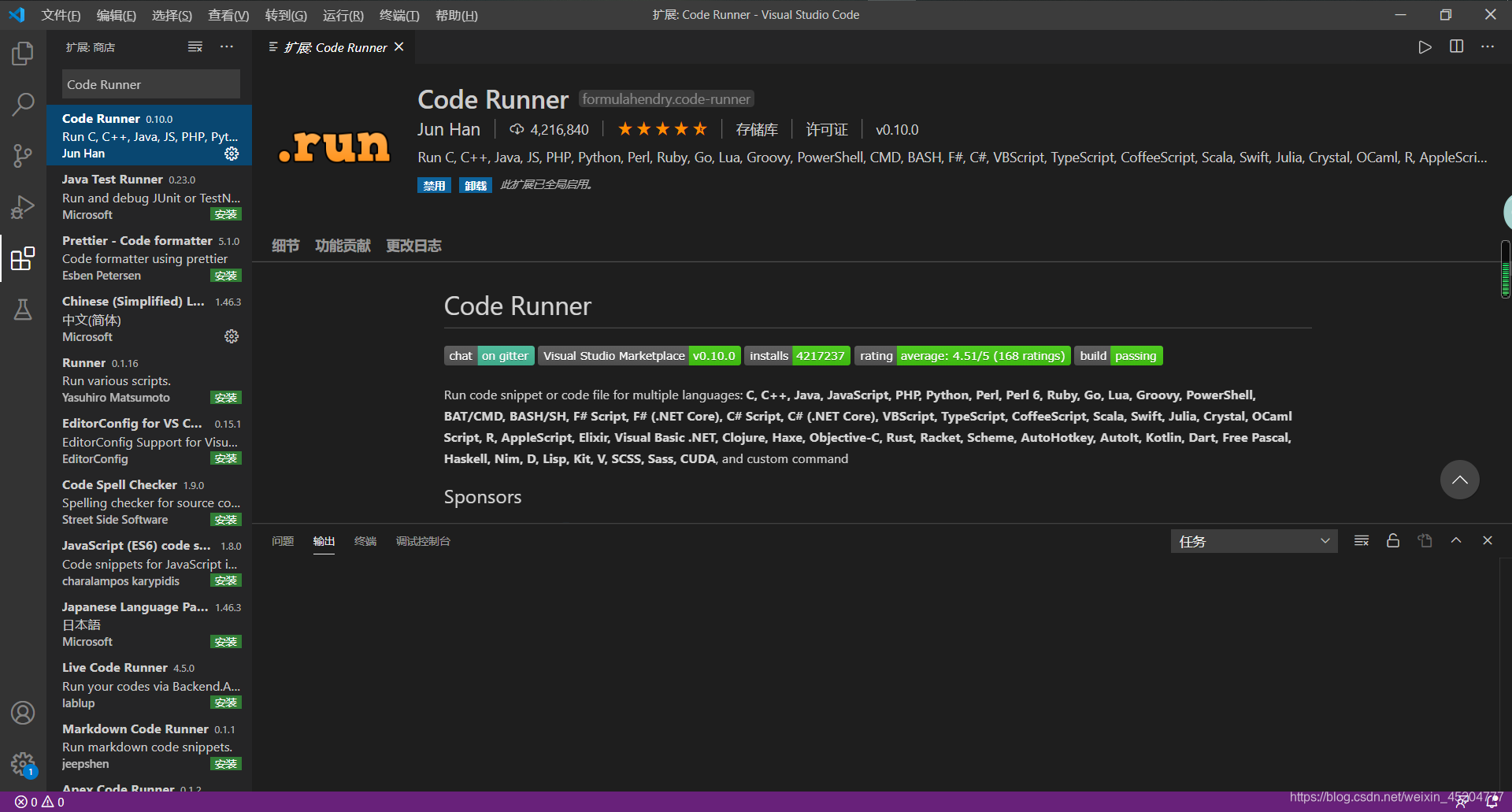Open the Manage gear in activity bar
The height and width of the screenshot is (812, 1512).
pyautogui.click(x=23, y=763)
